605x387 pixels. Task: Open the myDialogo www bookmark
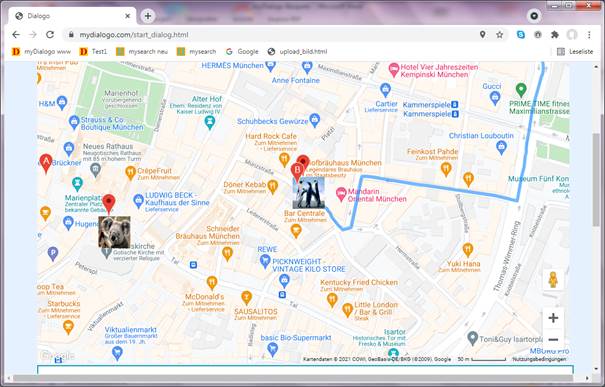click(42, 51)
